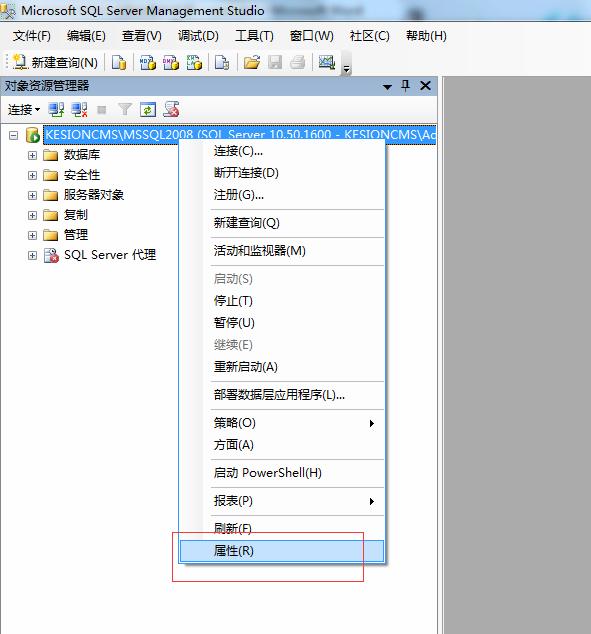
Task: Open the 查看(V) menu
Action: [x=141, y=36]
